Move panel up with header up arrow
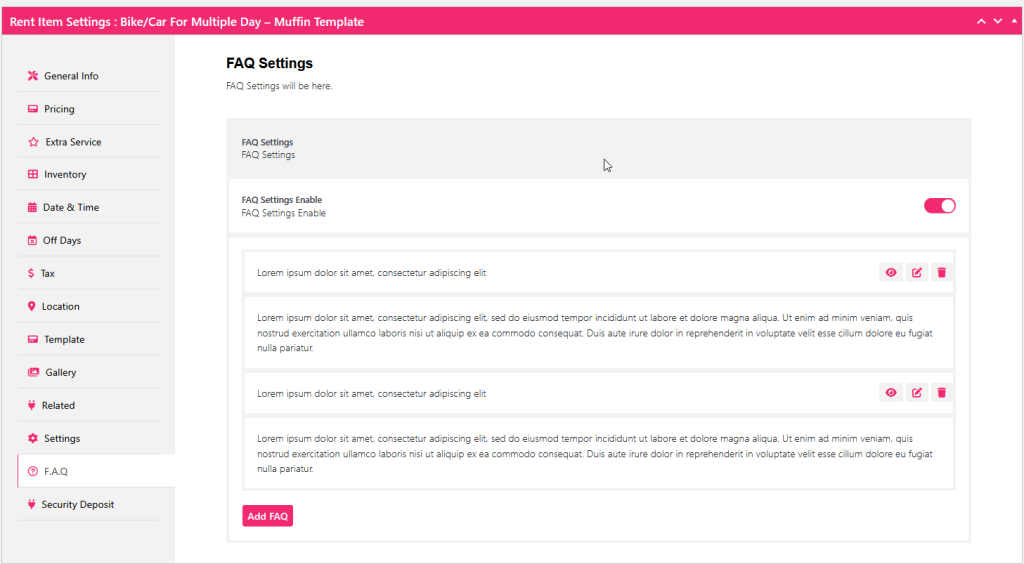 coord(981,21)
